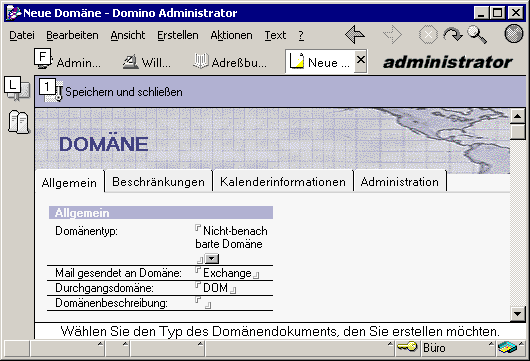Click the Wählen Sie den Typ help text
This screenshot has width=530, height=361.
pyautogui.click(x=280, y=331)
